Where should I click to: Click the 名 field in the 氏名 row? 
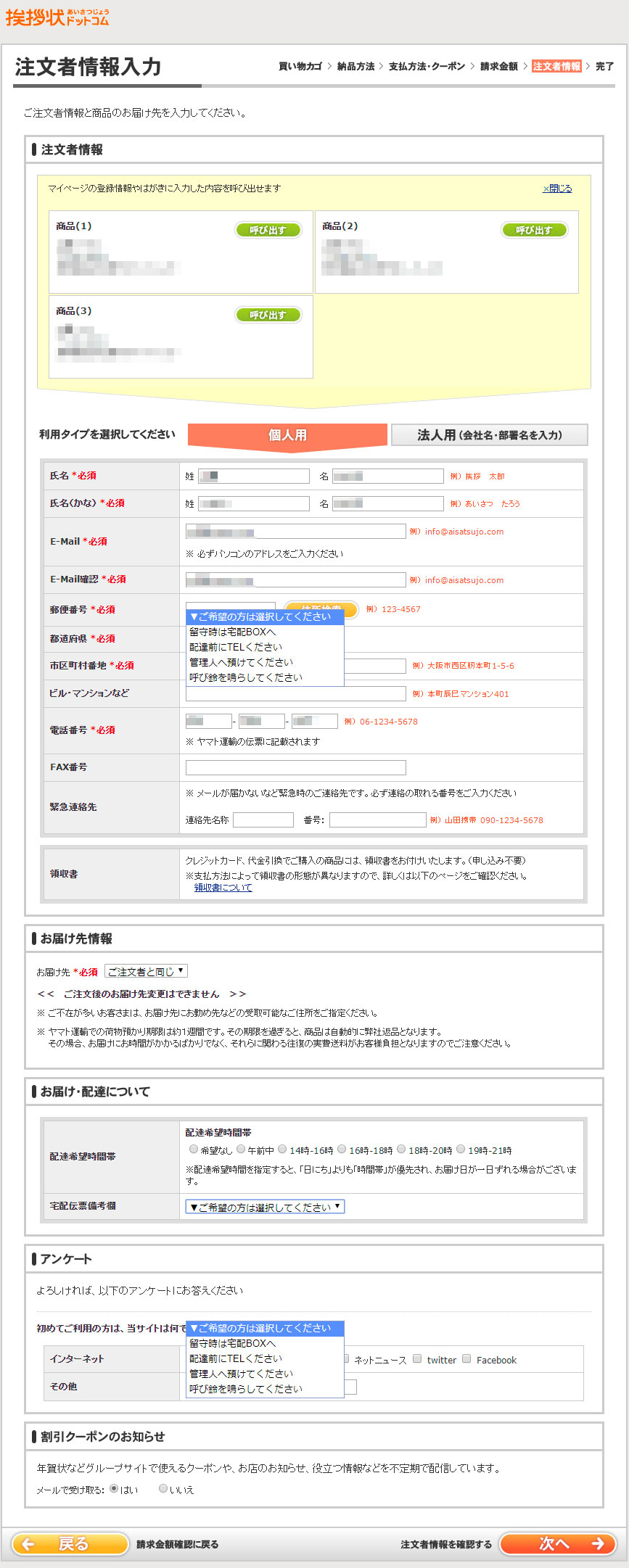pyautogui.click(x=388, y=476)
